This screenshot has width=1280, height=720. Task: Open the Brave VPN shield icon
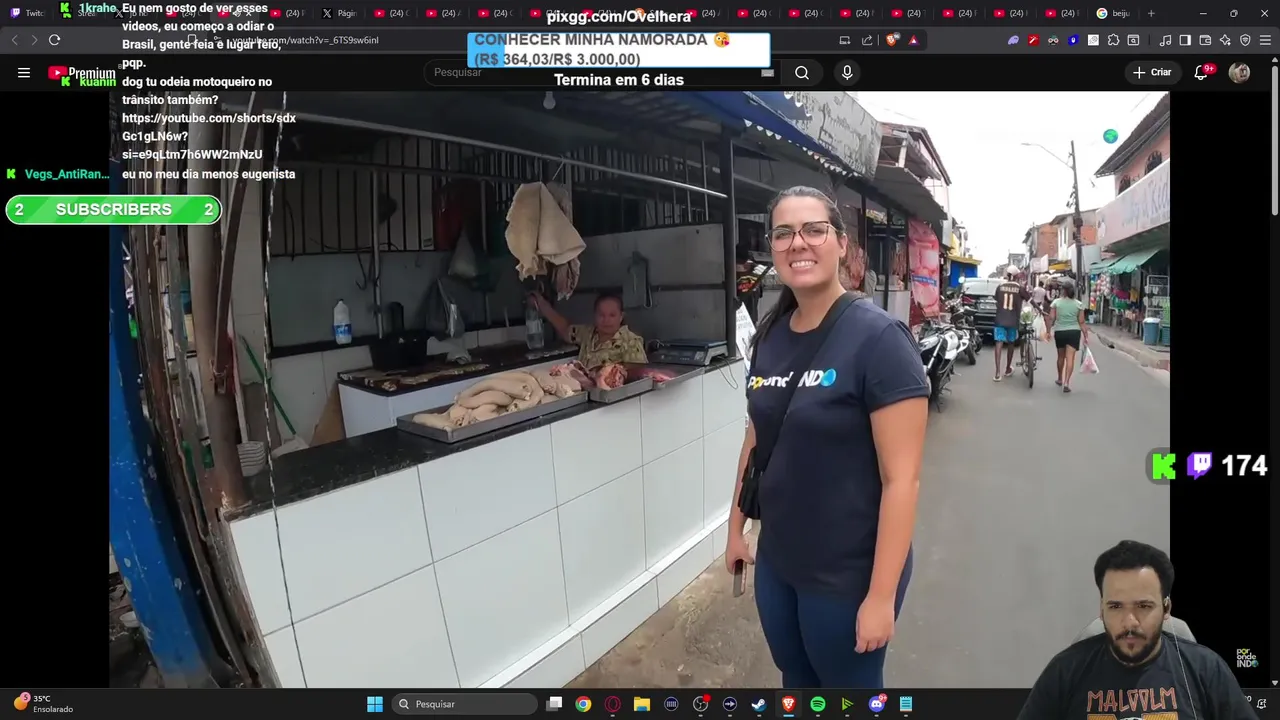tap(1245, 40)
